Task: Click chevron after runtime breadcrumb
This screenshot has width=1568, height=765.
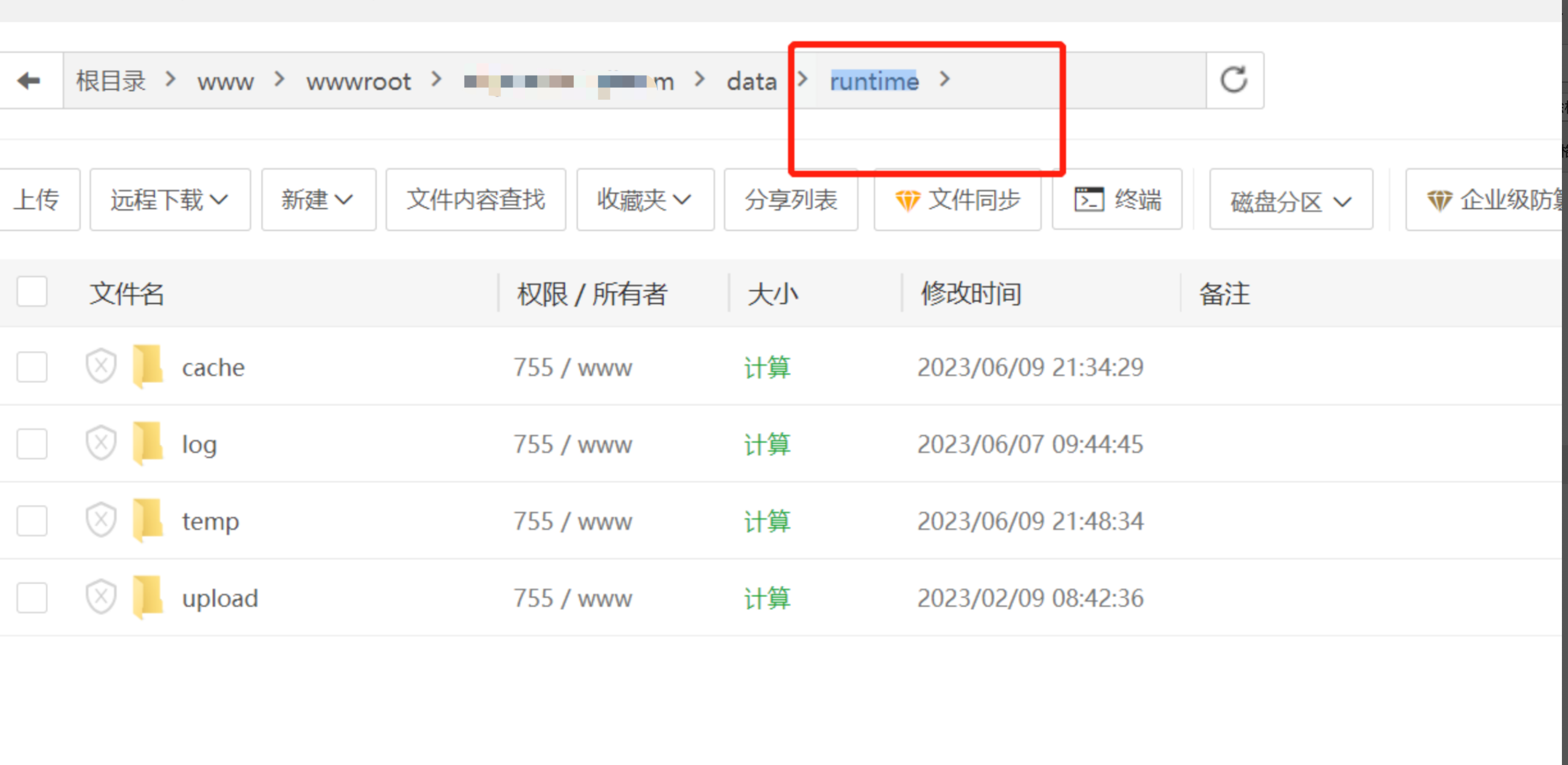Action: tap(944, 78)
